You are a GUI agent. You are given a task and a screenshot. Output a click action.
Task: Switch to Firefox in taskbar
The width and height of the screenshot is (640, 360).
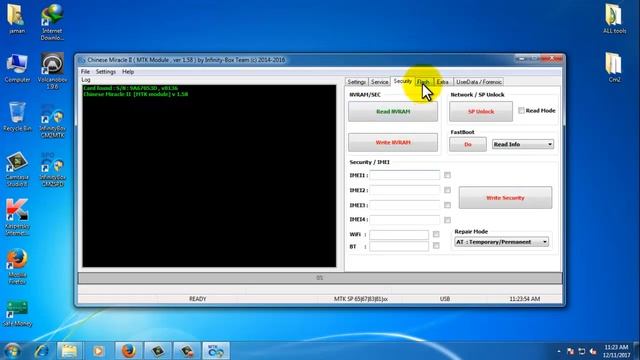[129, 351]
